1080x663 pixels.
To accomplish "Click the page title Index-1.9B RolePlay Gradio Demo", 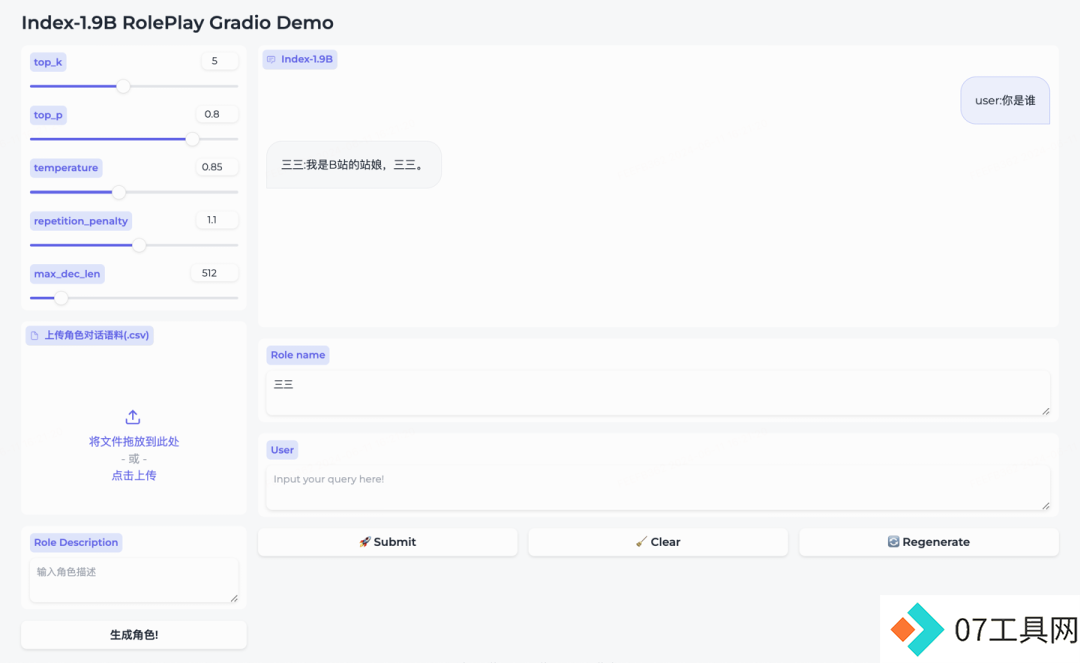I will tap(177, 23).
